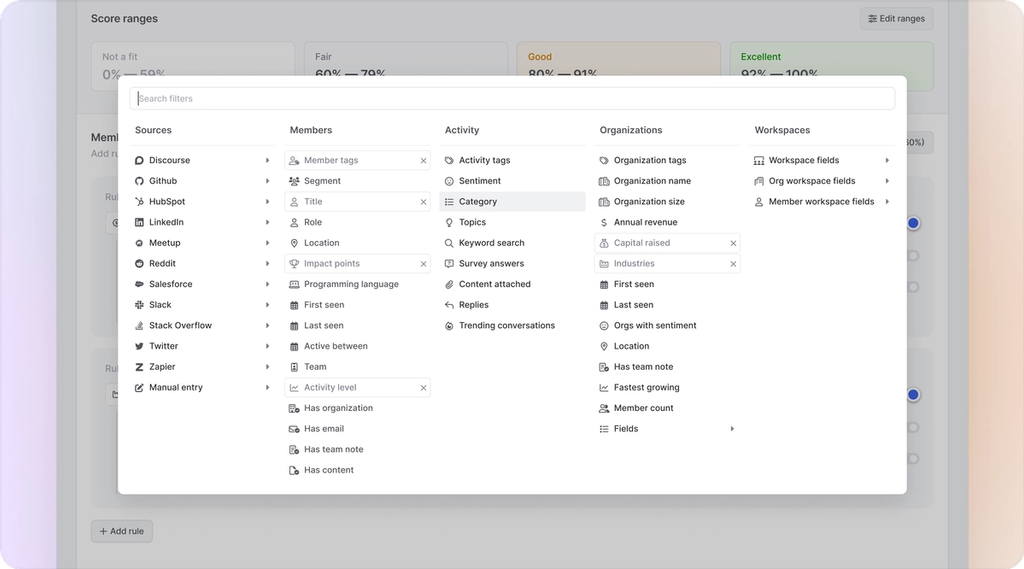Remove the Activity level filter
The height and width of the screenshot is (569, 1024).
423,388
